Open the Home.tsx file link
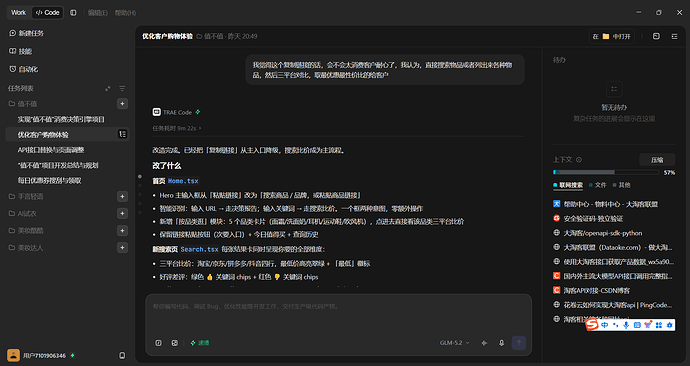 click(x=183, y=181)
